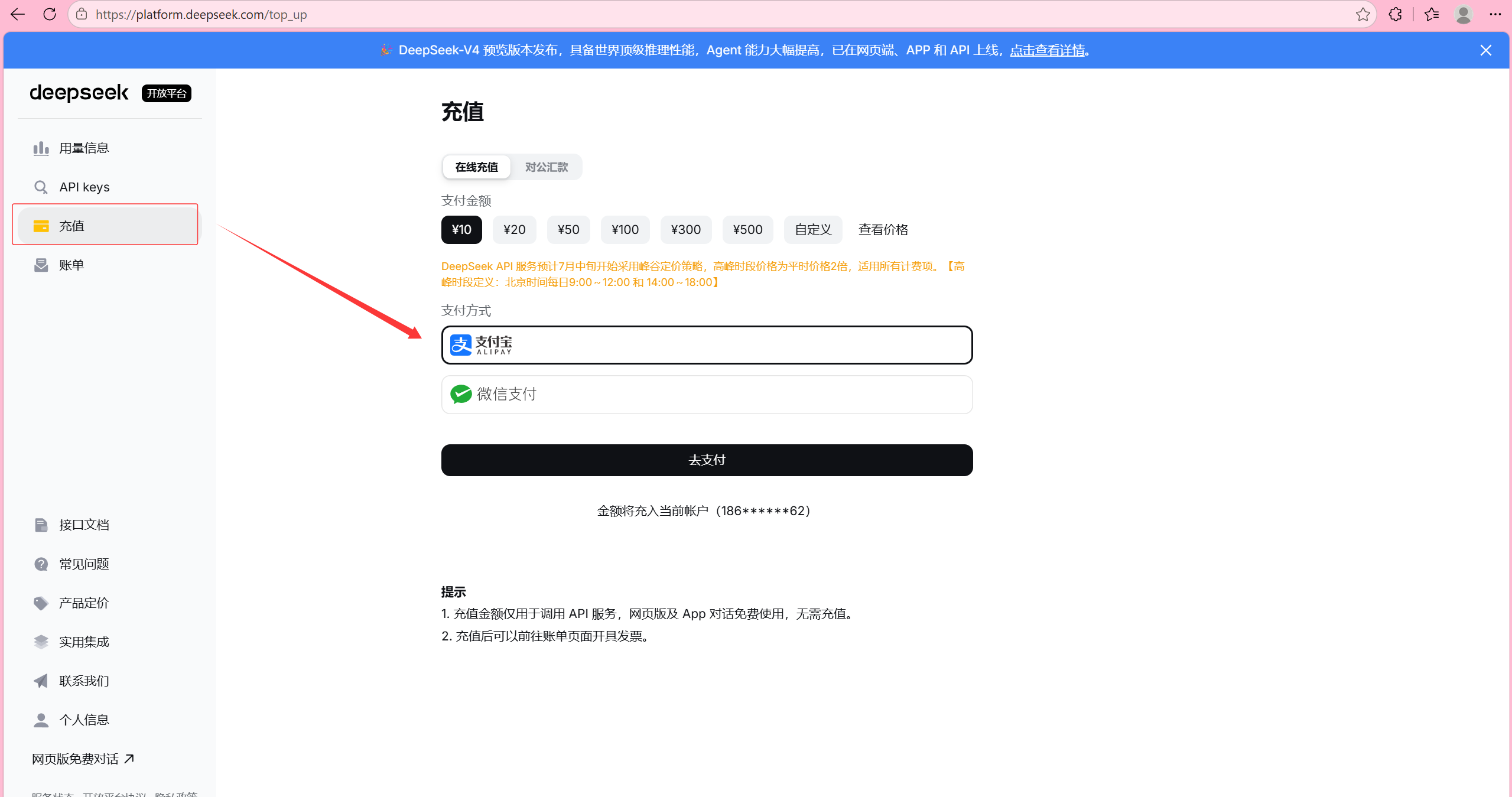This screenshot has height=797, width=1512.
Task: Select the ¥10 payment amount
Action: (461, 230)
